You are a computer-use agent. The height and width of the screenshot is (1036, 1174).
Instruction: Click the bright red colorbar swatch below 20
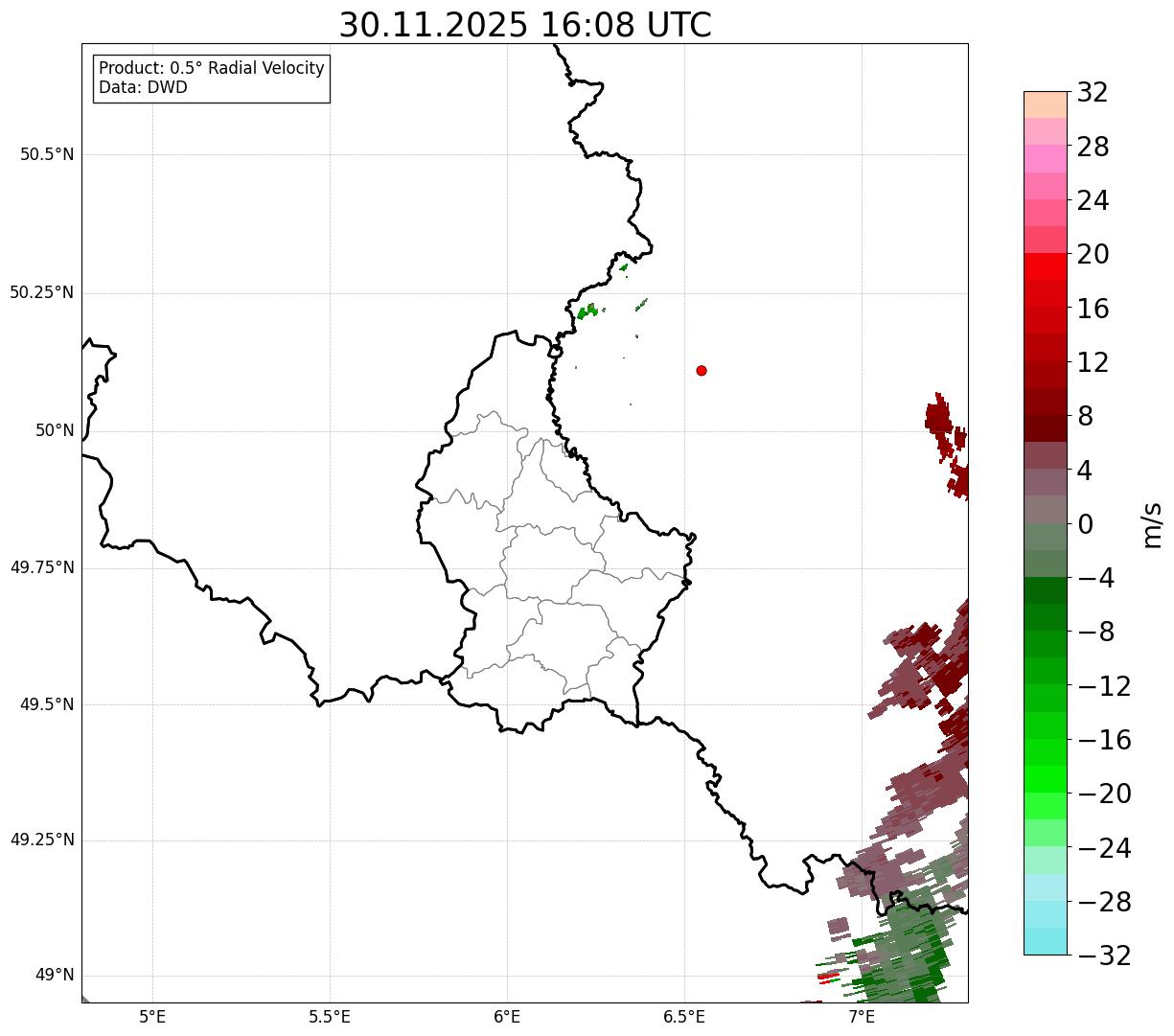click(1046, 266)
